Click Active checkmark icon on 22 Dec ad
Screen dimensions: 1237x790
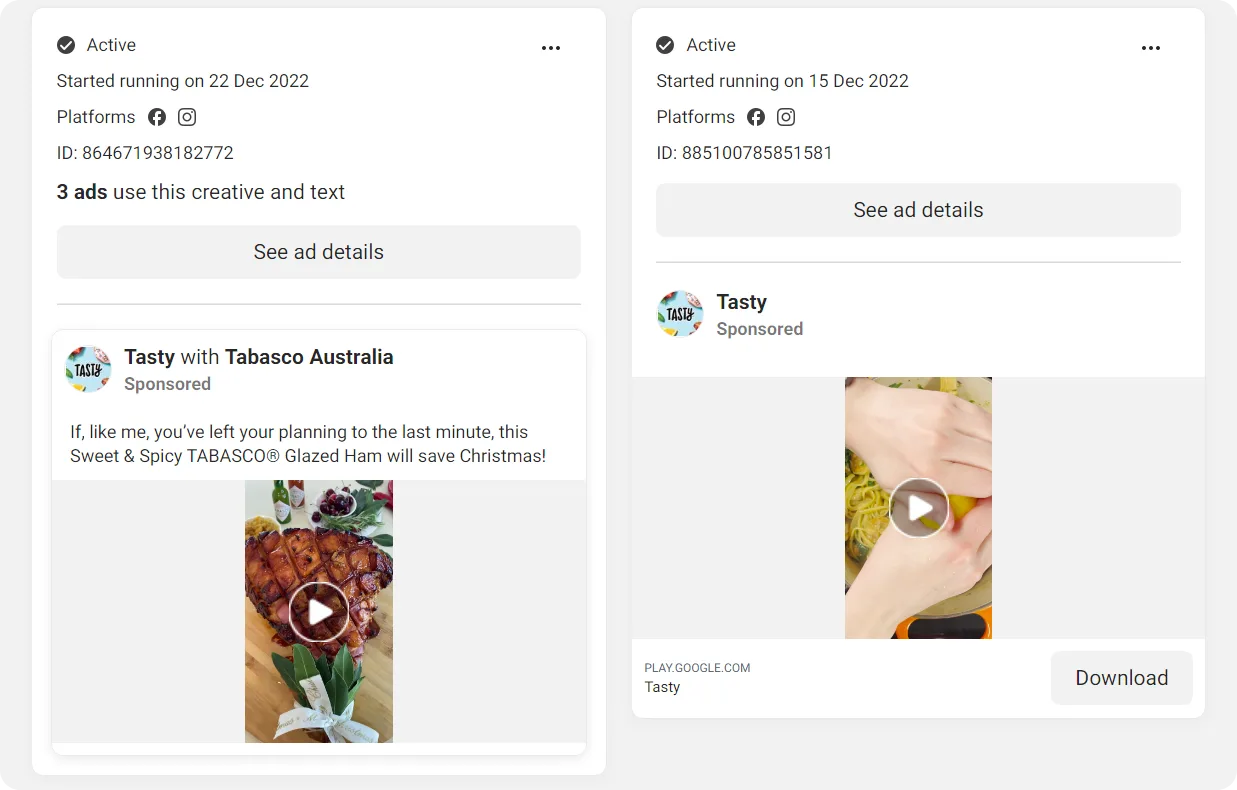66,45
